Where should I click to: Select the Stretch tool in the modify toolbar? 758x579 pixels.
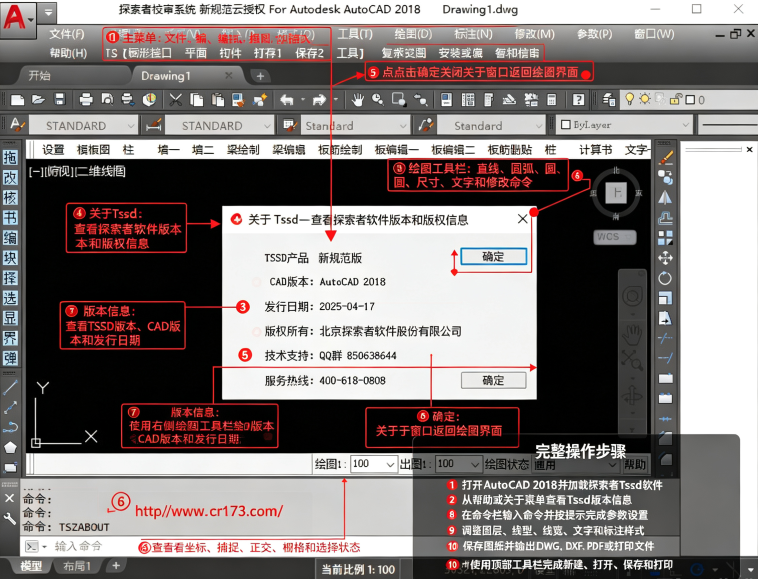pyautogui.click(x=665, y=318)
